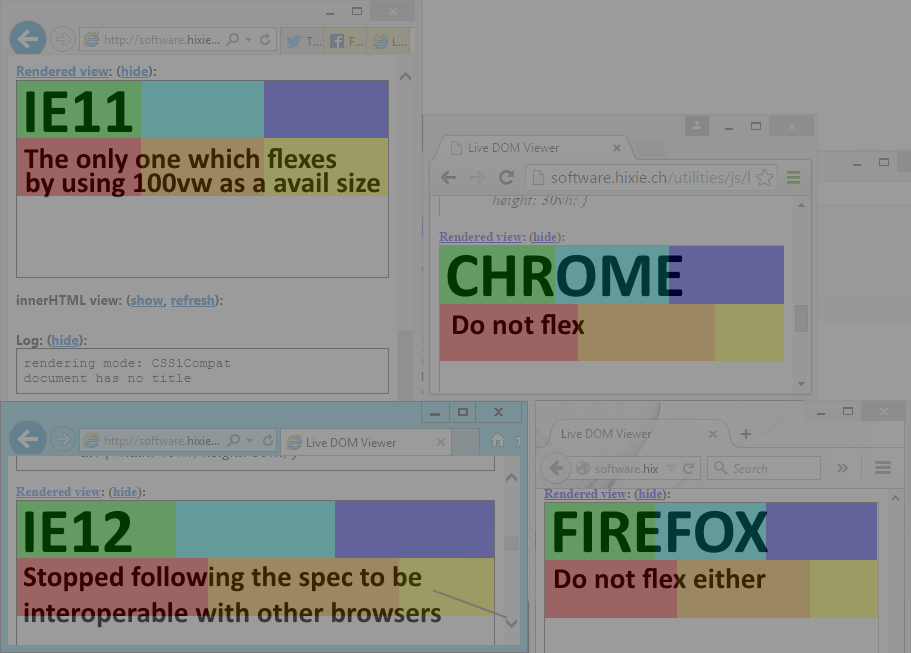Screen dimensions: 911x653
Task: Go back in the IE12 window
Action: (x=28, y=439)
